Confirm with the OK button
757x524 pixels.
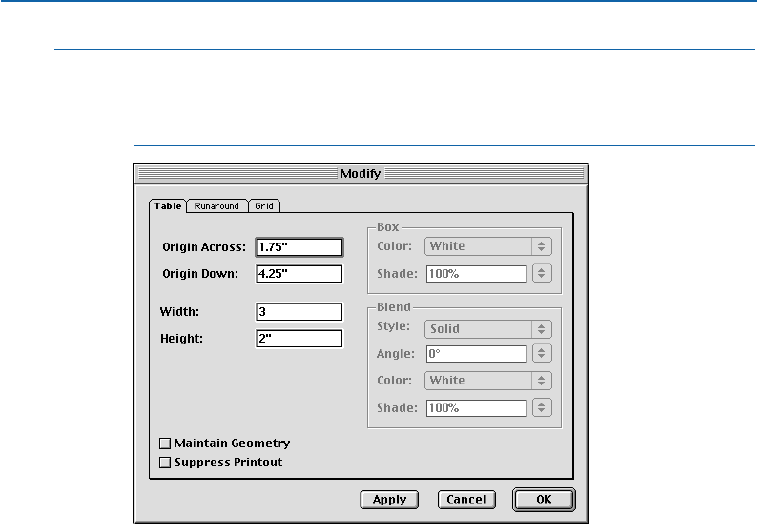544,499
